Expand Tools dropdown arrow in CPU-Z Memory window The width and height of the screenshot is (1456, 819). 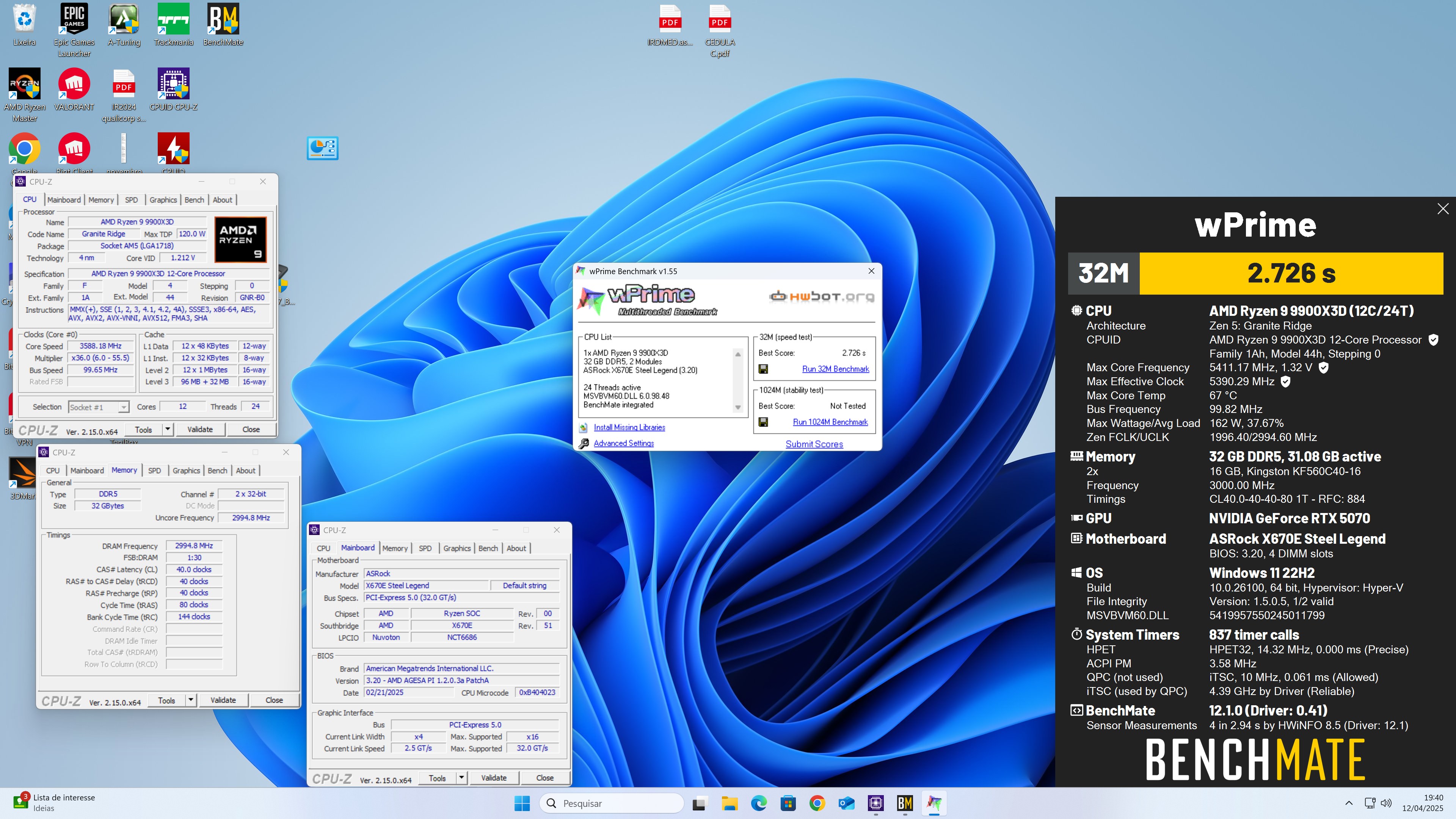(x=190, y=700)
